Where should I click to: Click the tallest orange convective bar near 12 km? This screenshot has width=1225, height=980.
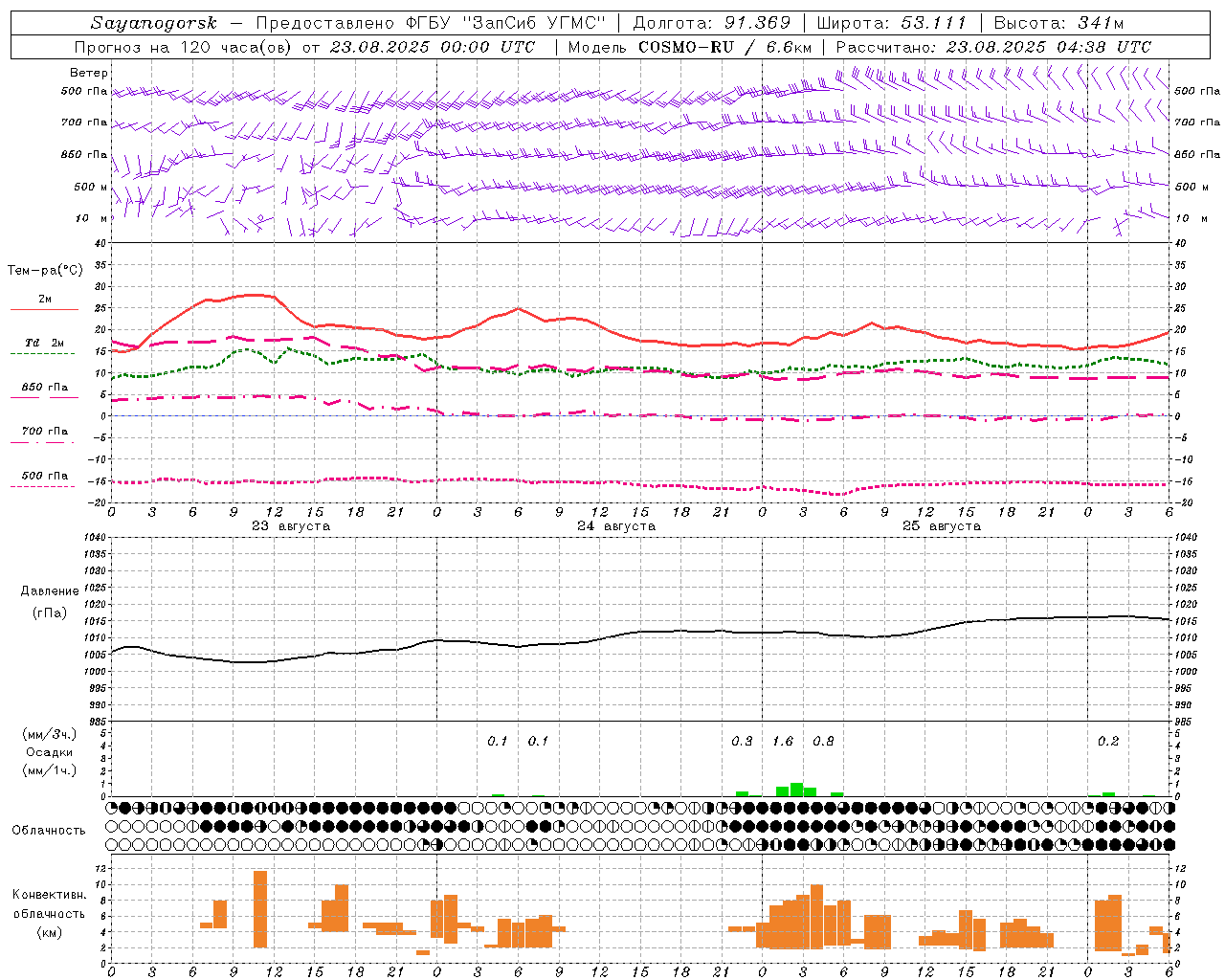260,909
